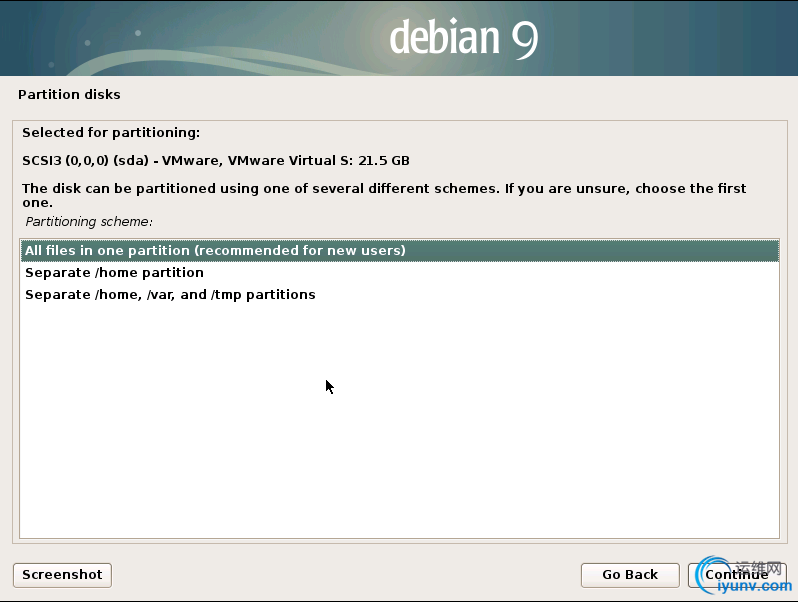Go Back to previous installer step
The width and height of the screenshot is (798, 602).
coord(630,575)
